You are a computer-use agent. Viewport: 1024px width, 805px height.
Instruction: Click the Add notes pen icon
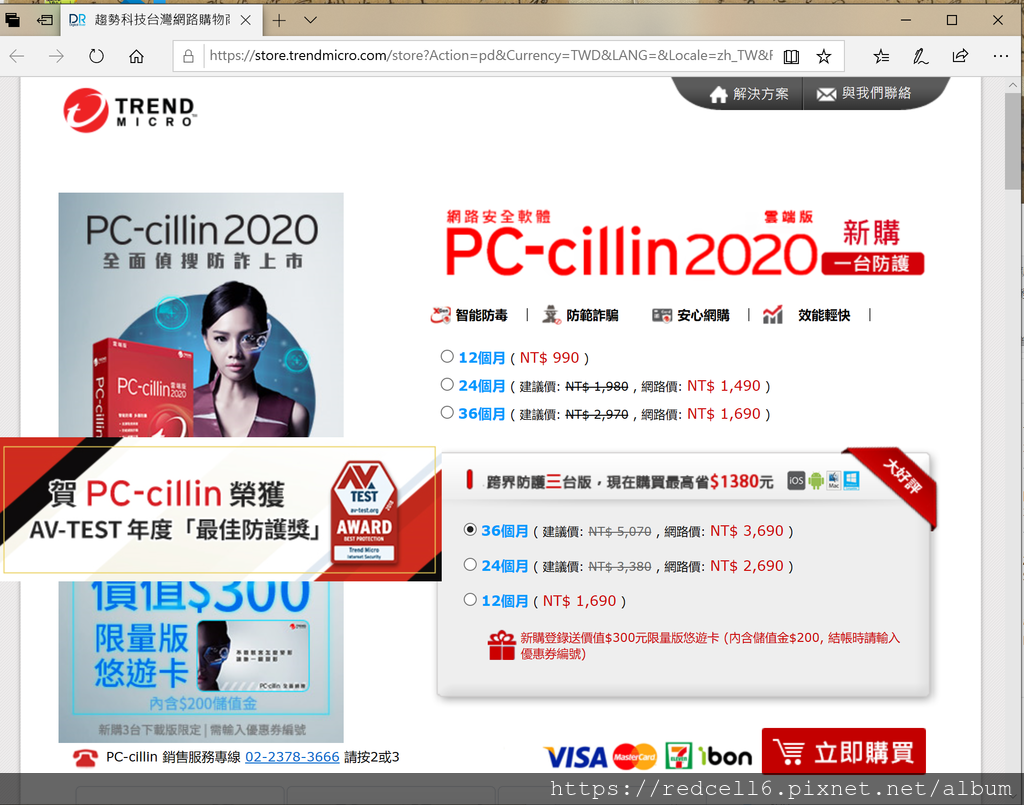coord(920,57)
